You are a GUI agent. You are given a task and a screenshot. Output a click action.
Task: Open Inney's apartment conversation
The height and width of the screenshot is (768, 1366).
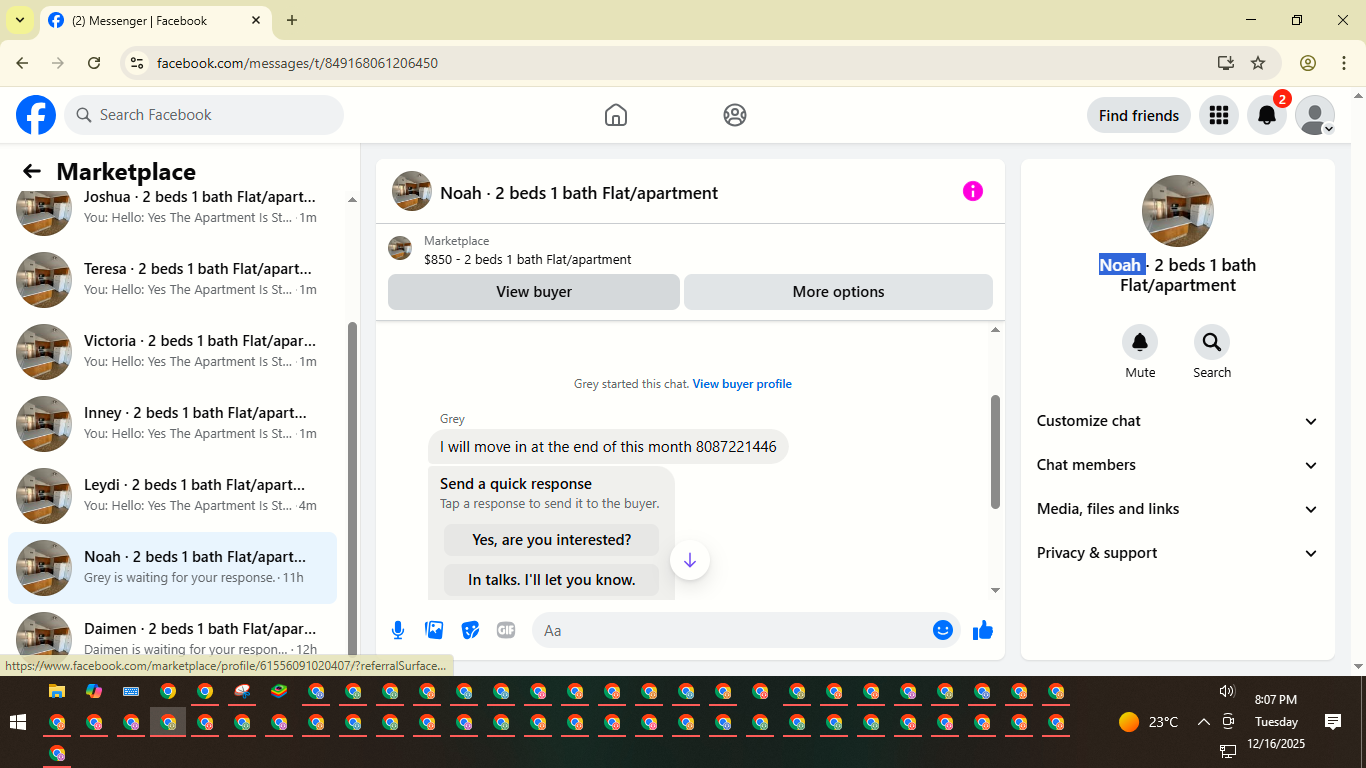tap(172, 423)
